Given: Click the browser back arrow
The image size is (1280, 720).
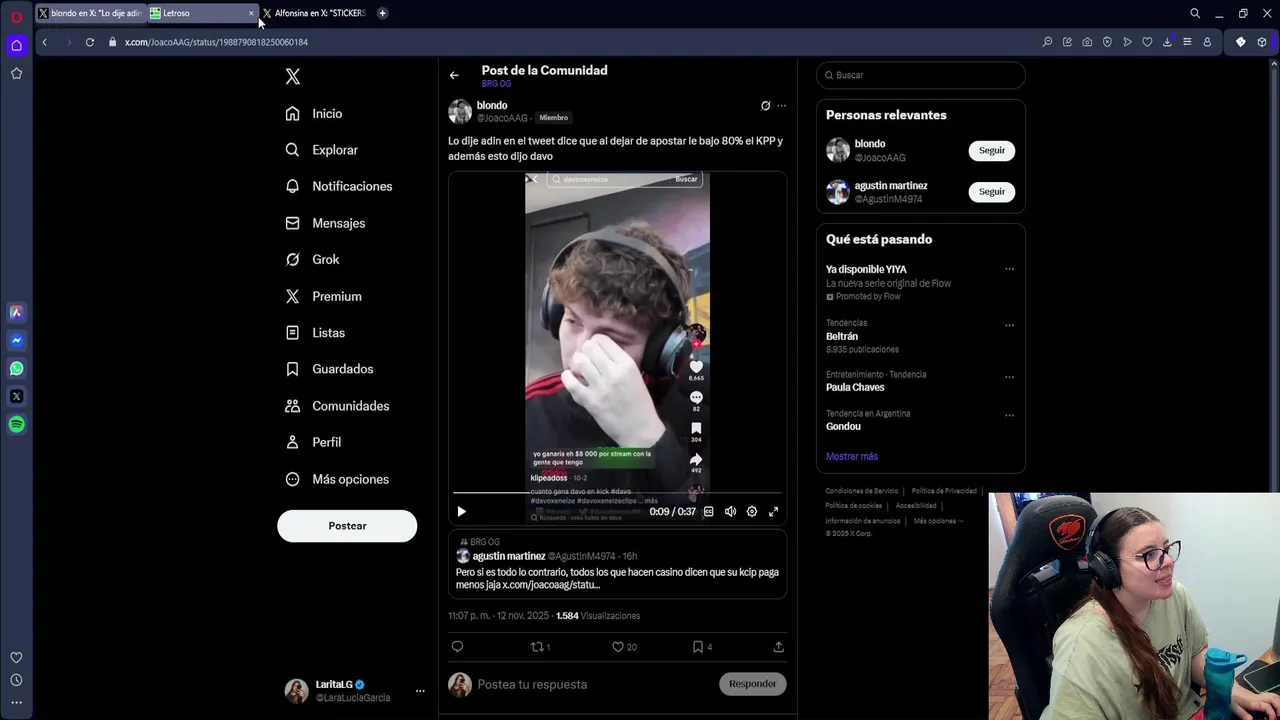Looking at the screenshot, I should pyautogui.click(x=45, y=42).
